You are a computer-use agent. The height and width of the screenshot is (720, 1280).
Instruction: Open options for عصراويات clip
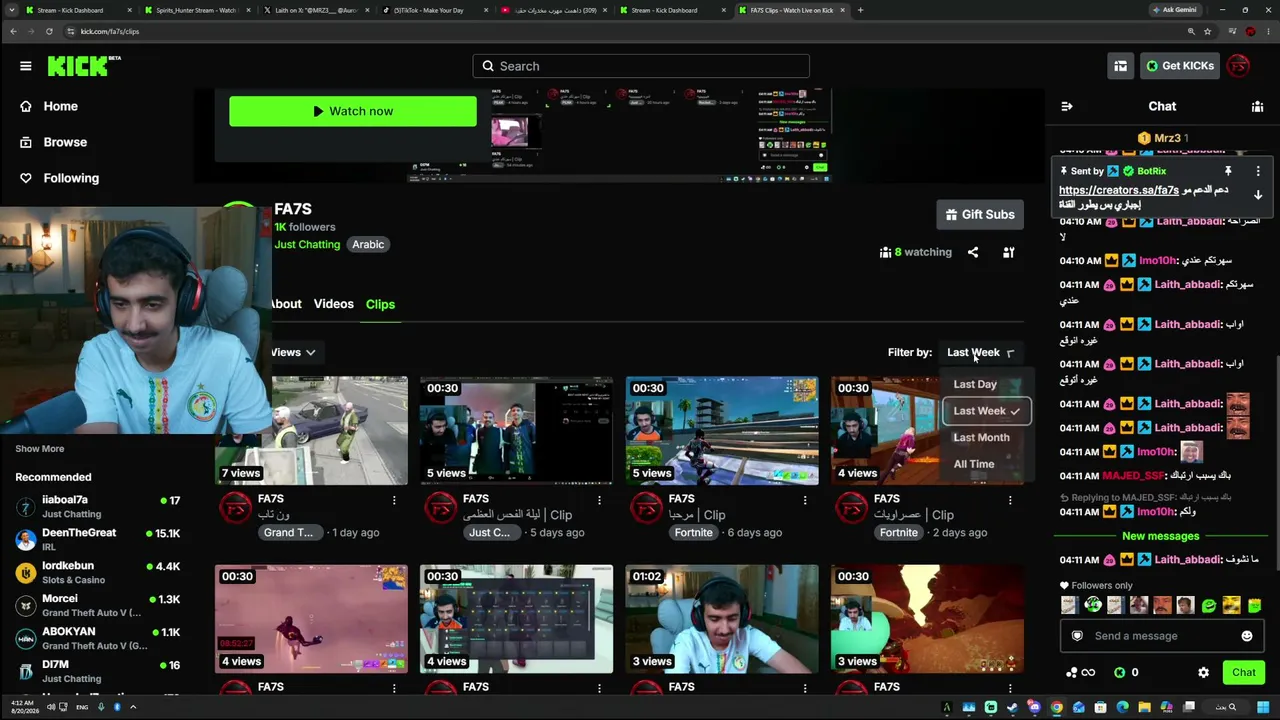[x=1010, y=499]
